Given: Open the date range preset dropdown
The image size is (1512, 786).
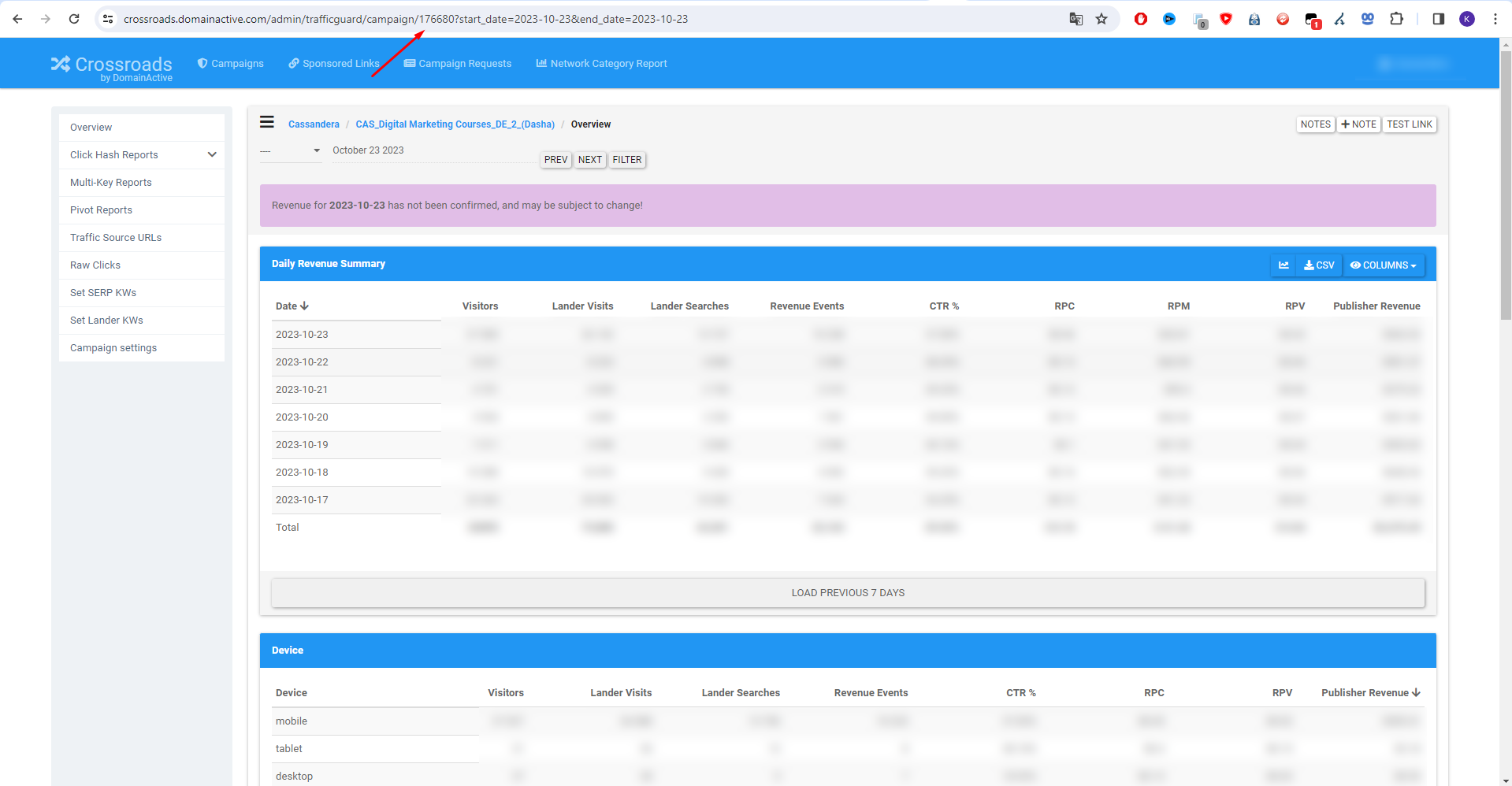Looking at the screenshot, I should [x=291, y=150].
